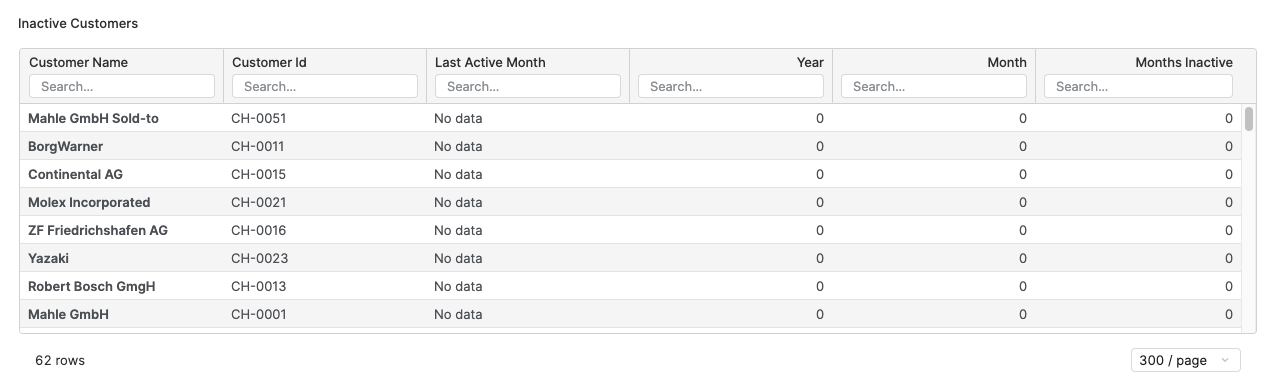Sort by Customer Name column header
The width and height of the screenshot is (1272, 382).
79,62
